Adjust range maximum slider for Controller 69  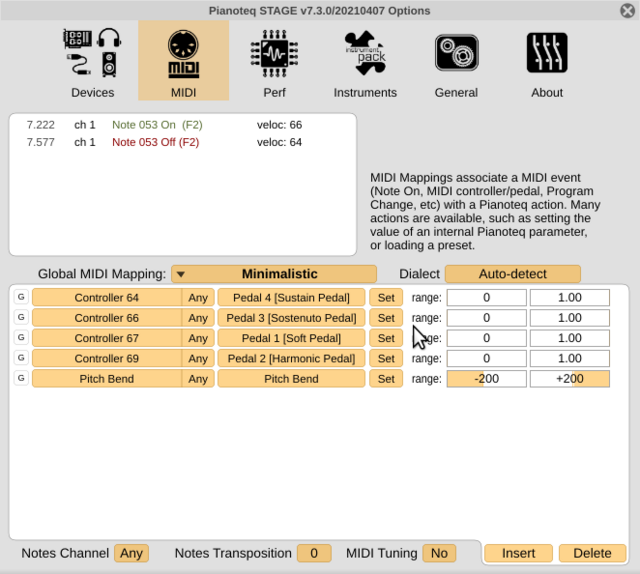click(x=570, y=359)
